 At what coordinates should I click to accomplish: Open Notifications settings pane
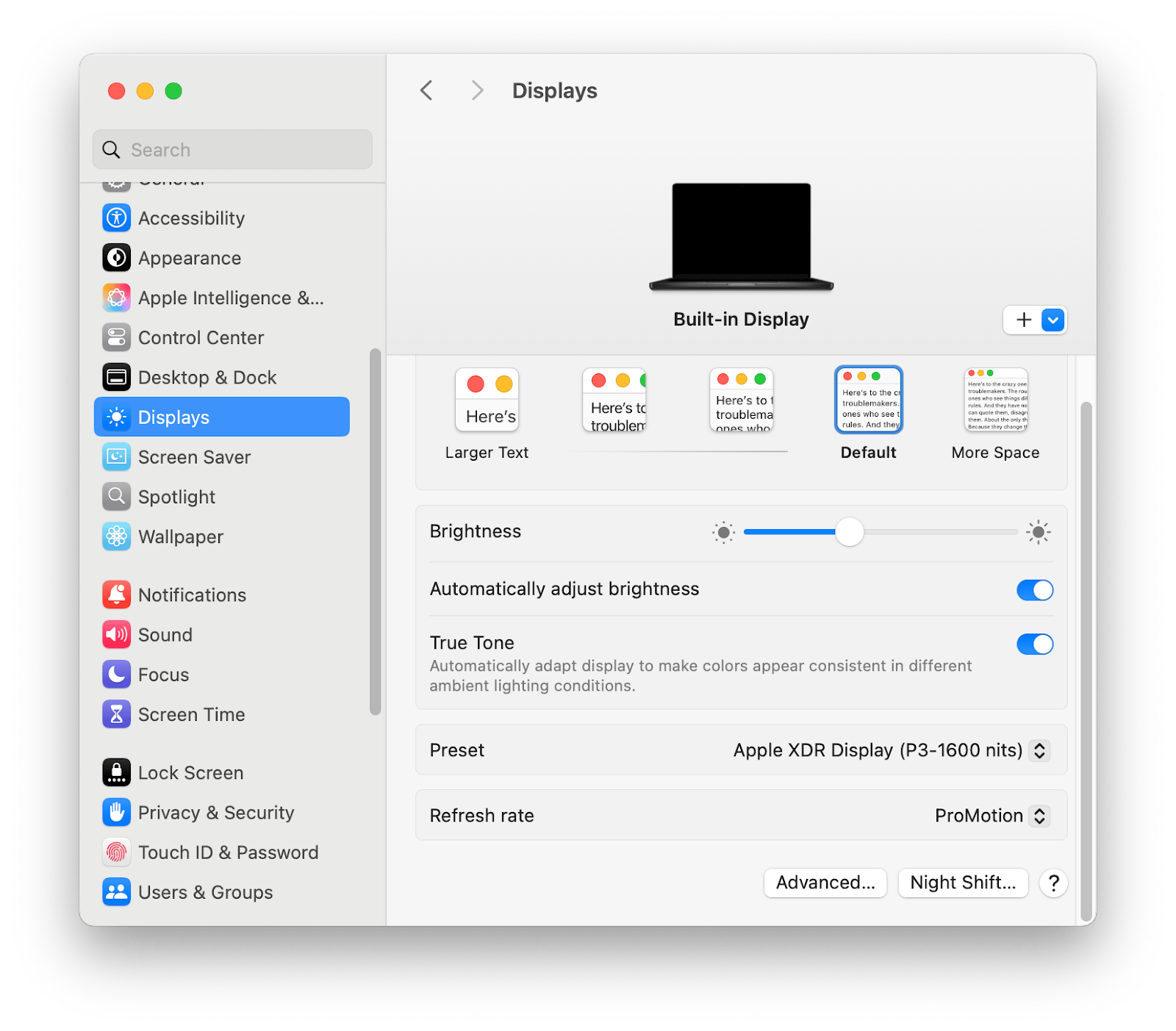point(222,594)
